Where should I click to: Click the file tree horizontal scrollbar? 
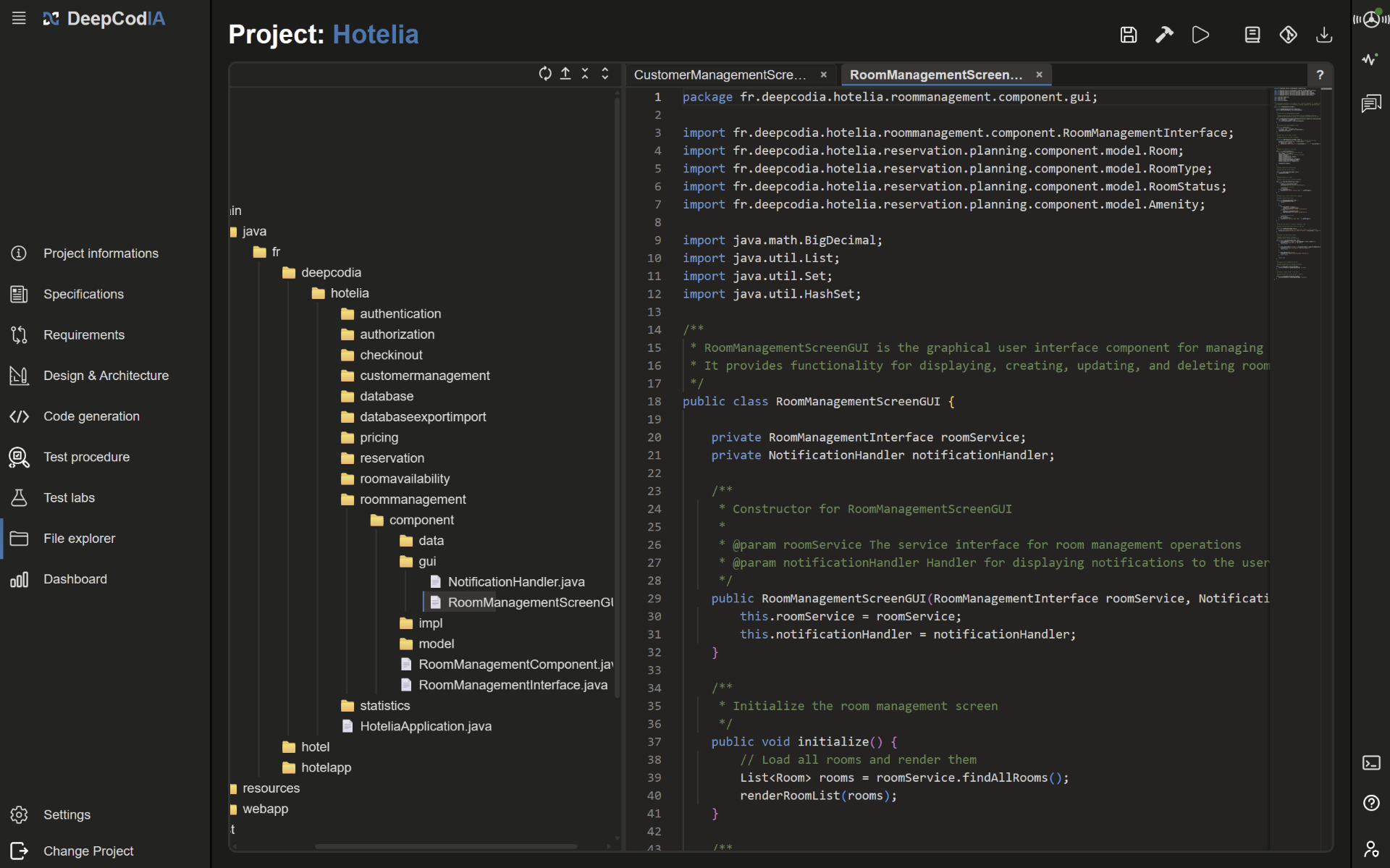pyautogui.click(x=446, y=846)
